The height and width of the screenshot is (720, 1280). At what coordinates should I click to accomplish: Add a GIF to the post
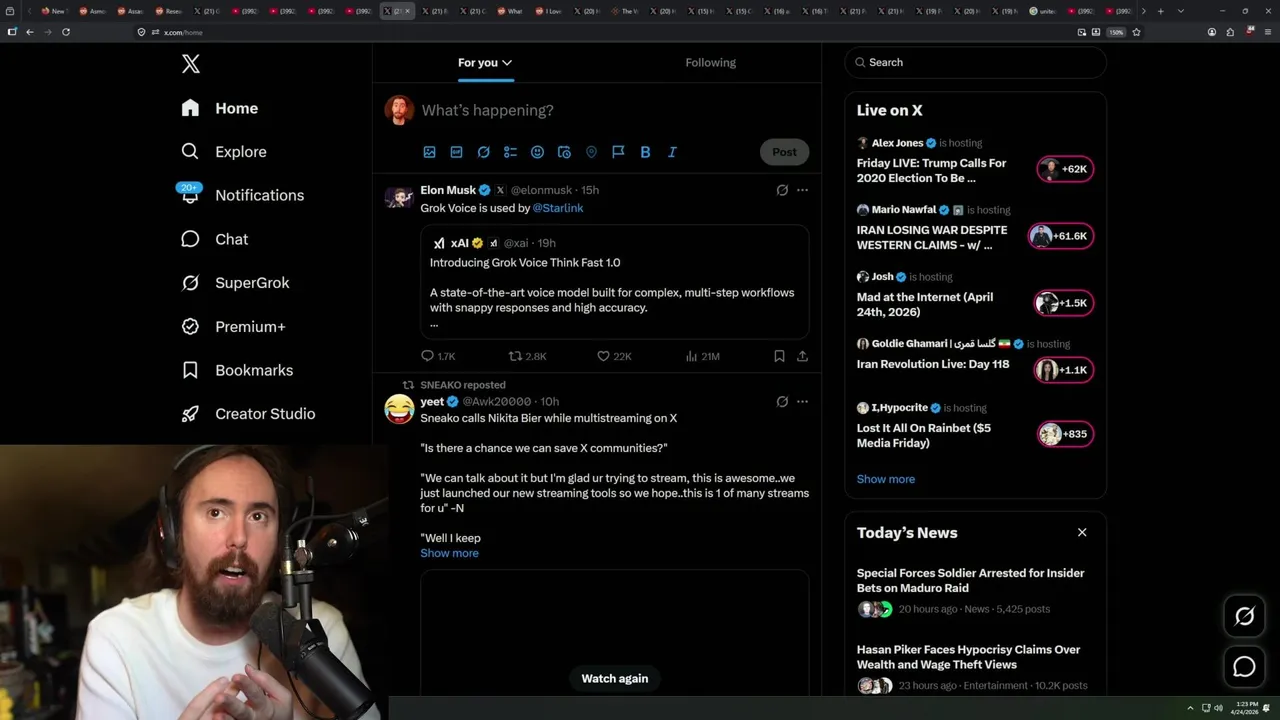pos(456,152)
